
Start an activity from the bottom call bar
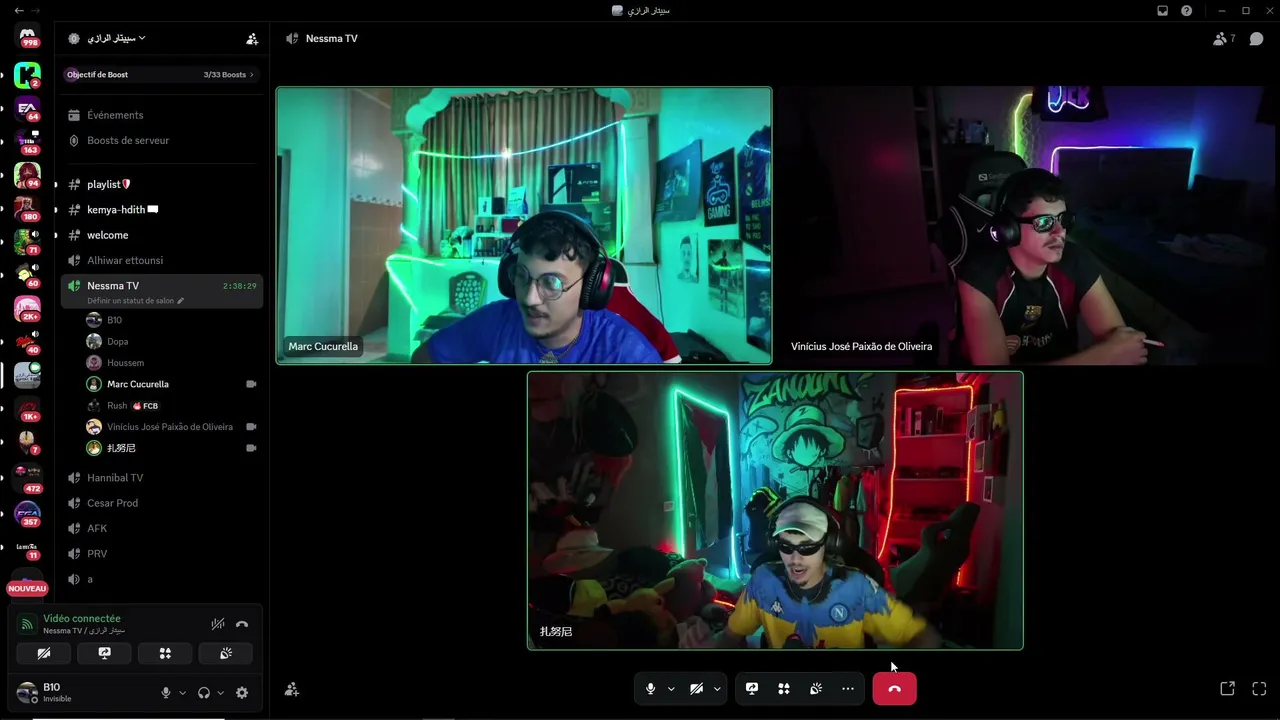tap(784, 688)
